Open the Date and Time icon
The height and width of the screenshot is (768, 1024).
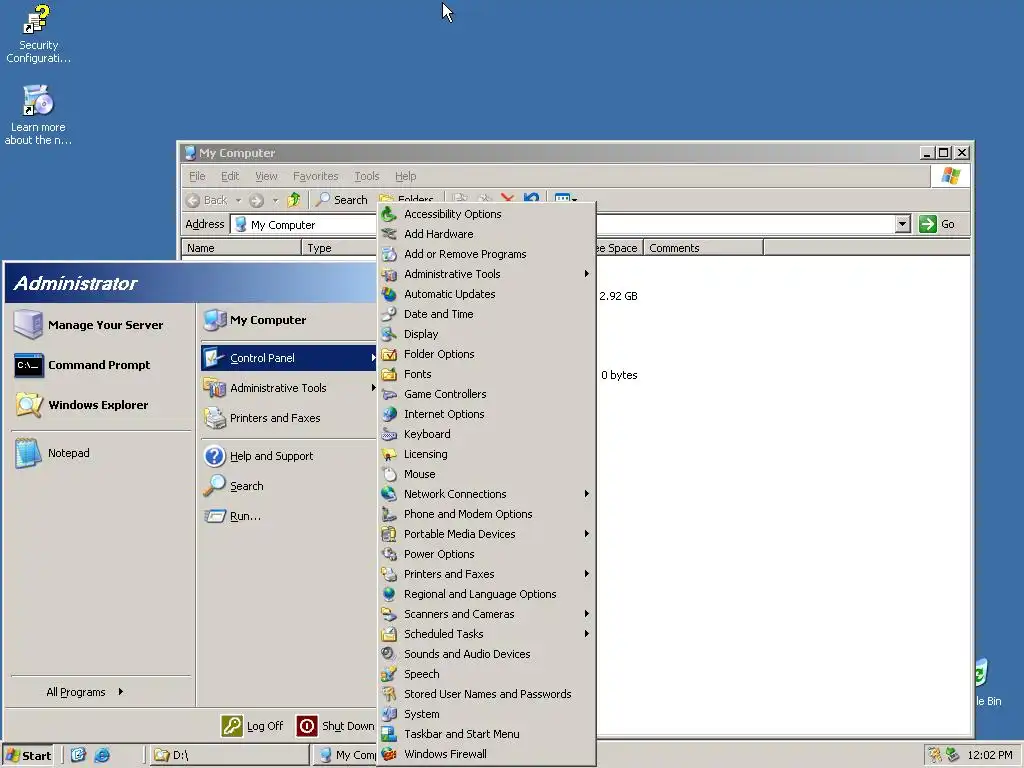coord(389,314)
